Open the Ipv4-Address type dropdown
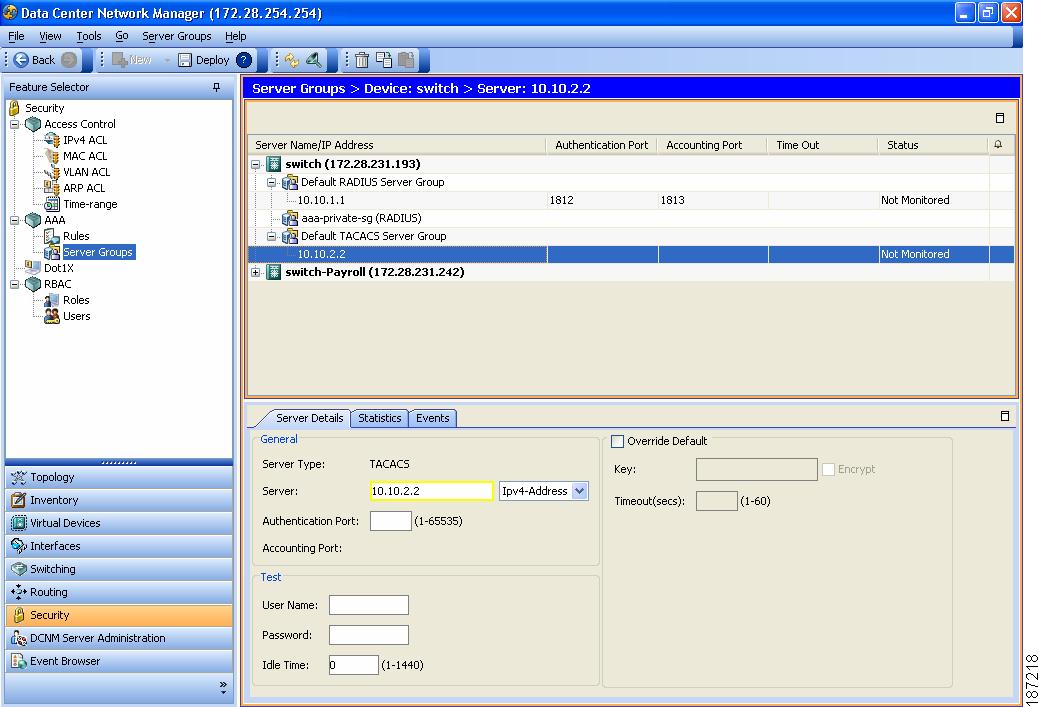This screenshot has width=1043, height=707. (x=580, y=491)
